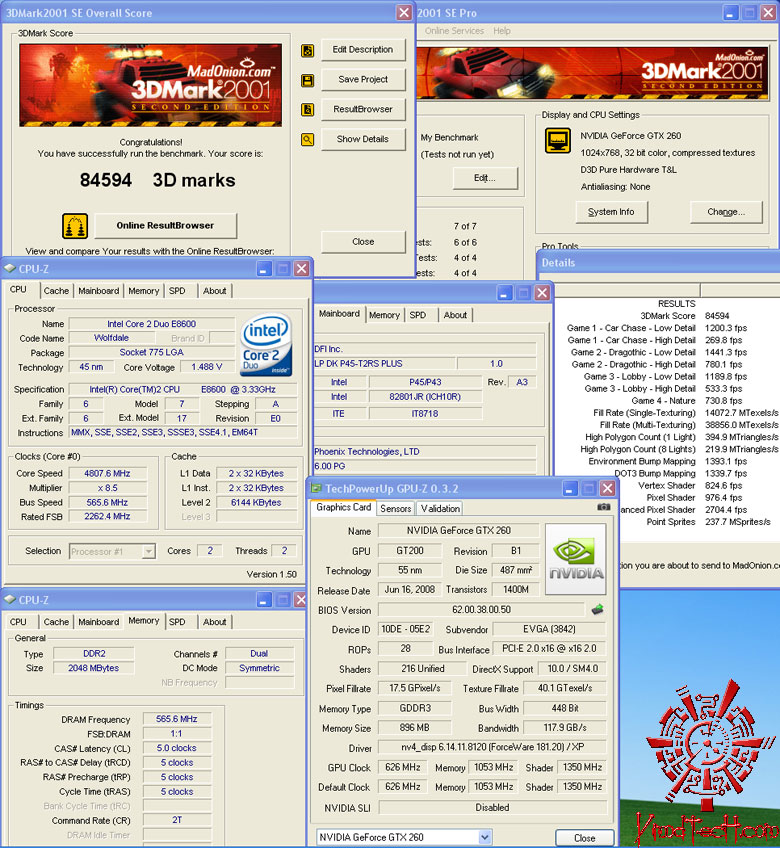780x848 pixels.
Task: Open the ResultBrowser button
Action: point(363,109)
